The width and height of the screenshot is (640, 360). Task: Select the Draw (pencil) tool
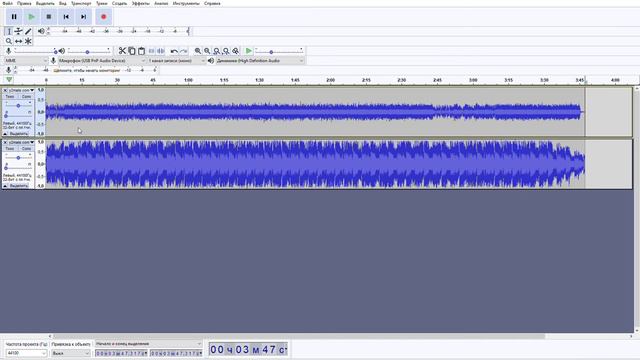click(28, 31)
